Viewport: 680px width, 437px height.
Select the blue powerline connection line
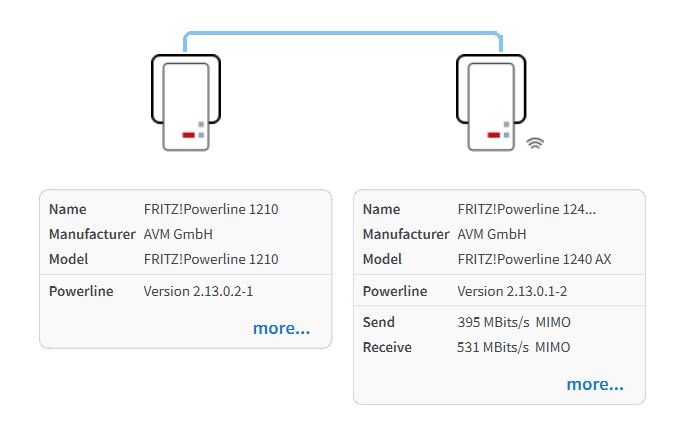[x=342, y=34]
